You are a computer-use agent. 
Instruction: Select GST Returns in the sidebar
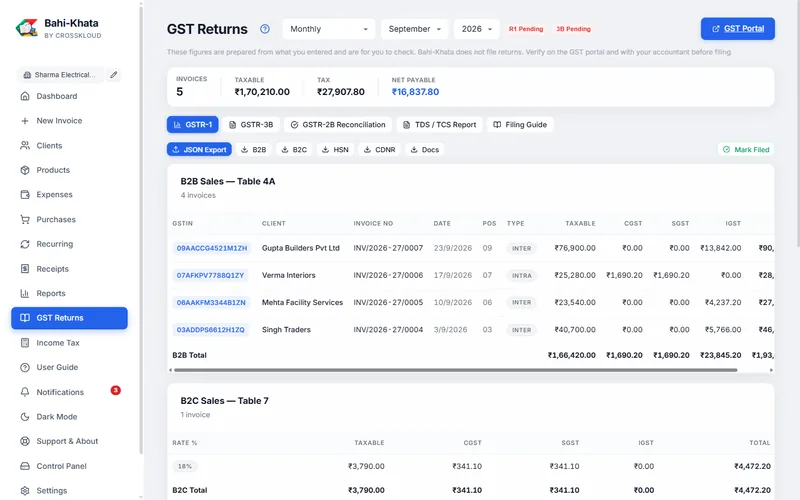click(69, 318)
